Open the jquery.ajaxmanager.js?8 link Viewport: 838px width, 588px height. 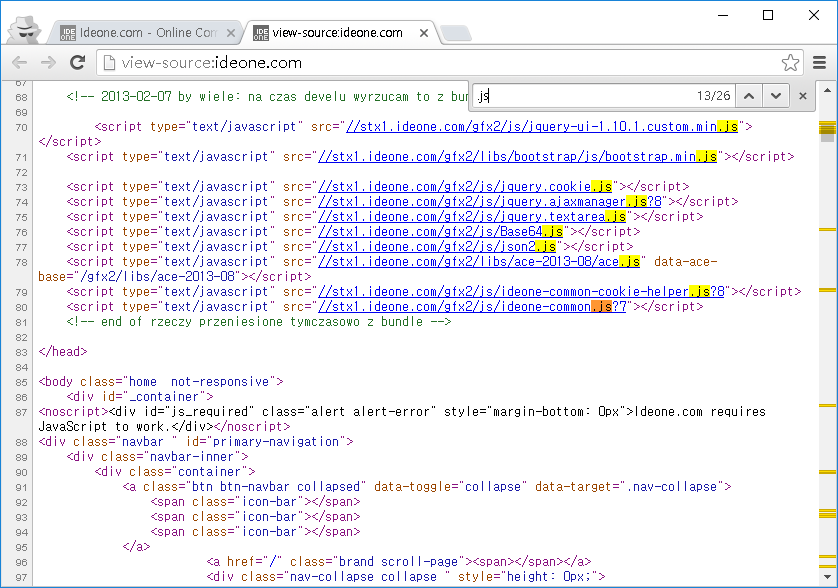[490, 202]
